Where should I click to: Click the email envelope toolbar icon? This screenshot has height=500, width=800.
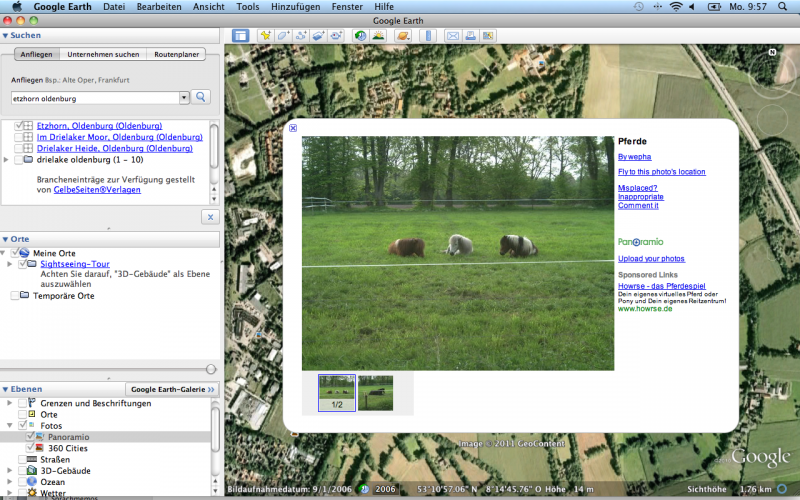coord(452,36)
